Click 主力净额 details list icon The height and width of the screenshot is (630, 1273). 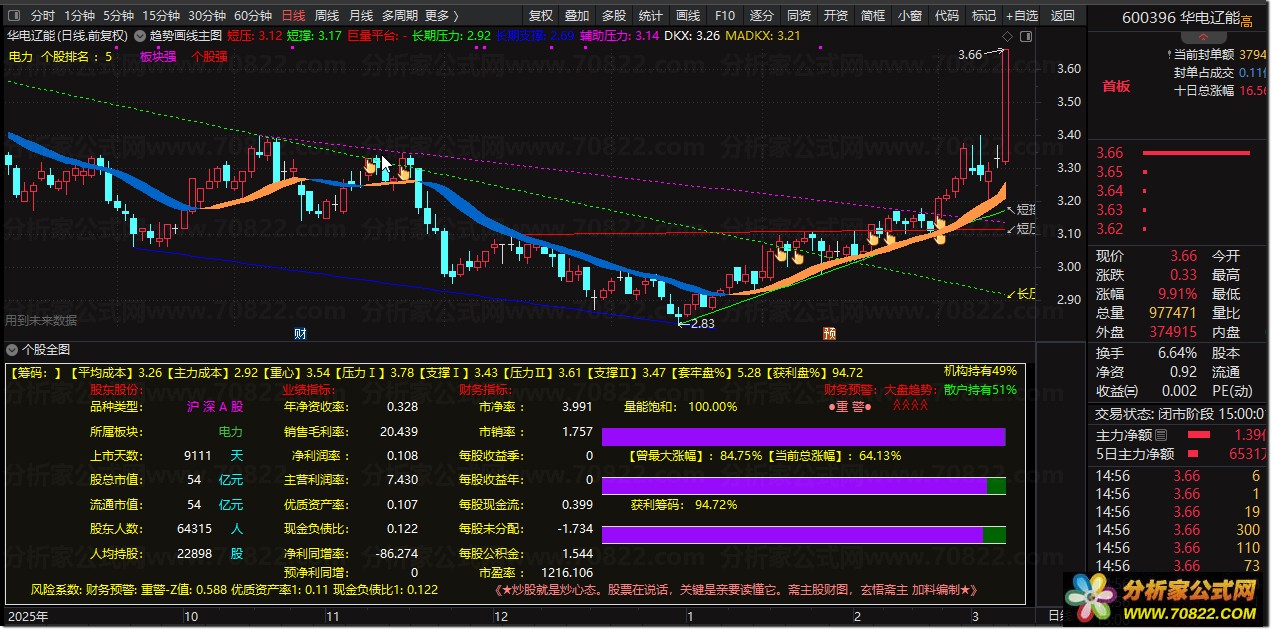[x=1160, y=435]
